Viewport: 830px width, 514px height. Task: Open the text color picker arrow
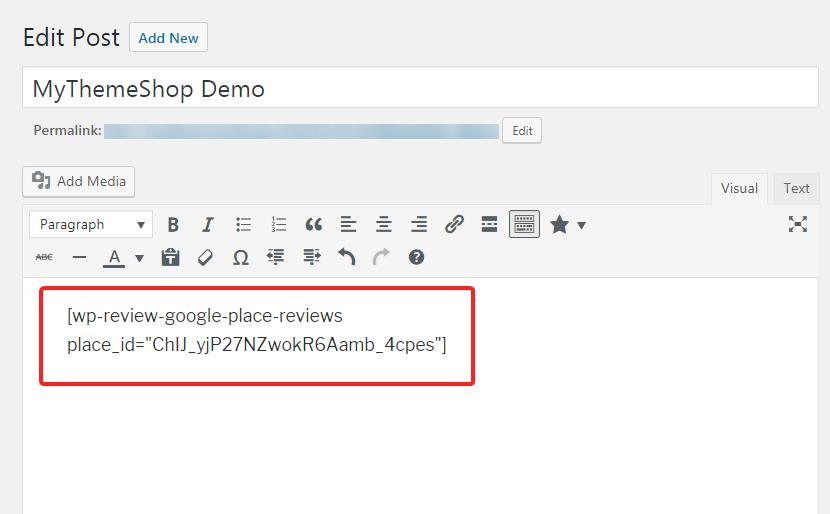point(139,258)
